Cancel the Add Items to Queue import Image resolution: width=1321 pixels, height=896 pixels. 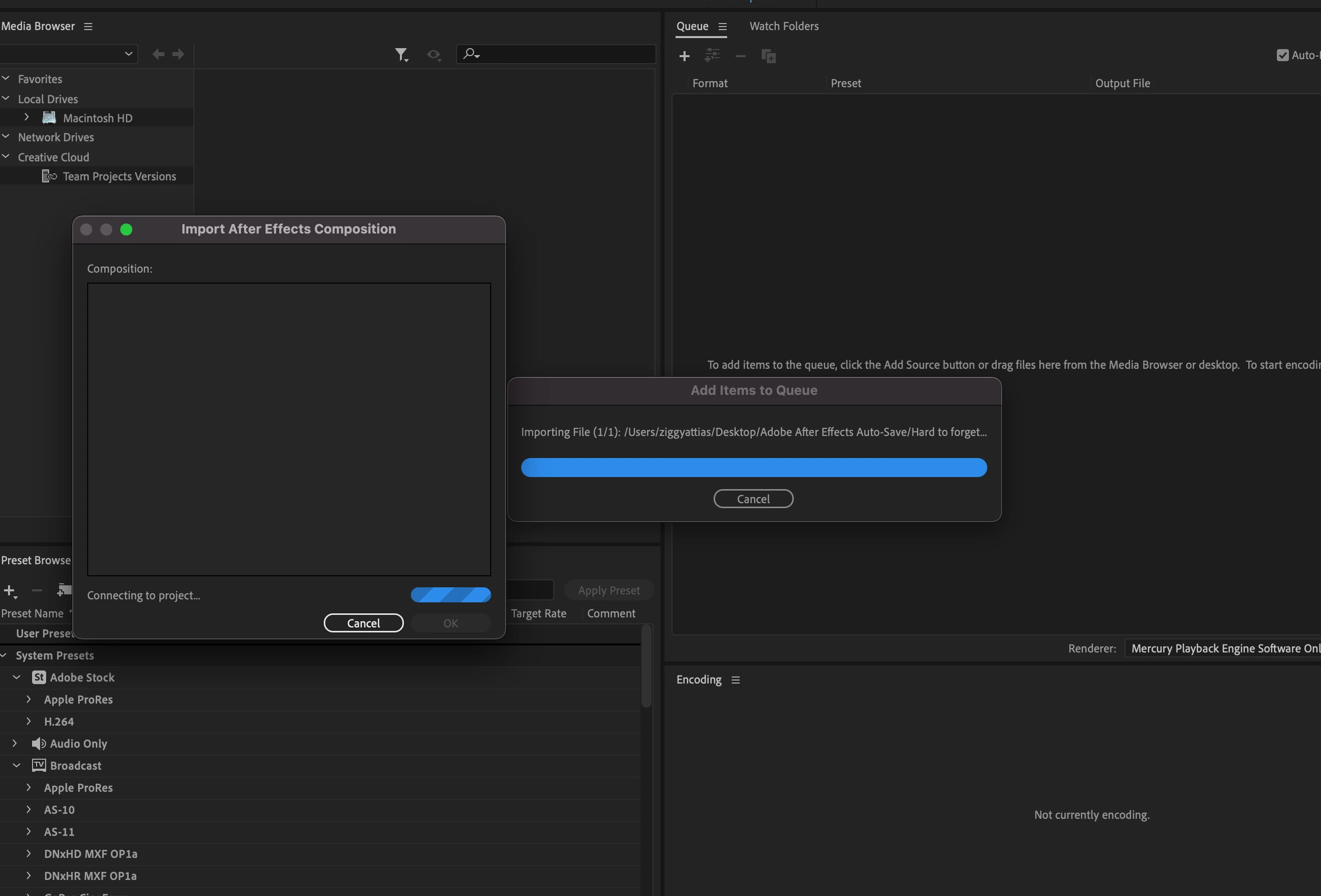point(753,499)
